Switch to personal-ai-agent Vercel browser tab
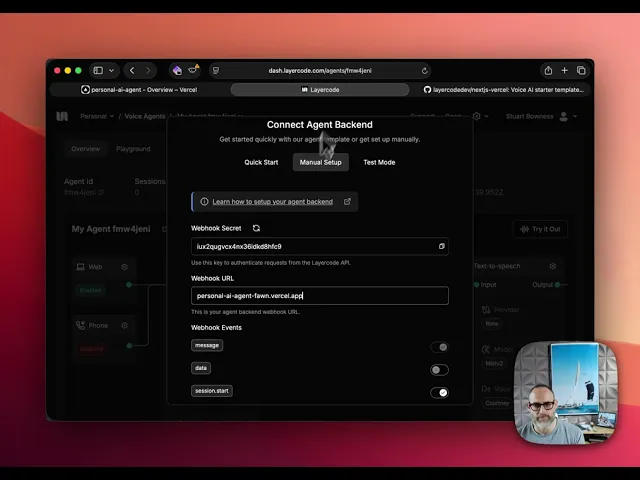Image resolution: width=640 pixels, height=480 pixels. pyautogui.click(x=139, y=90)
